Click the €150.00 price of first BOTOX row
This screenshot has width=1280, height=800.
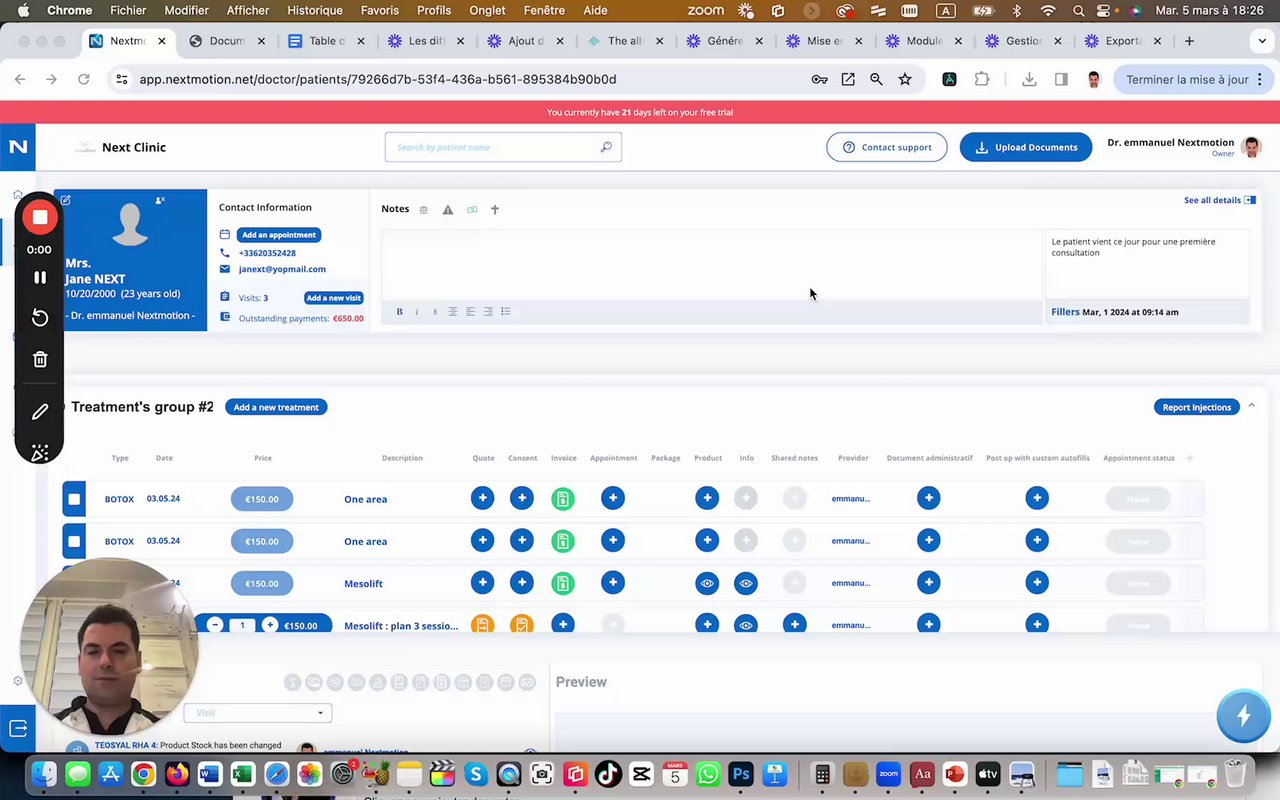pos(262,499)
